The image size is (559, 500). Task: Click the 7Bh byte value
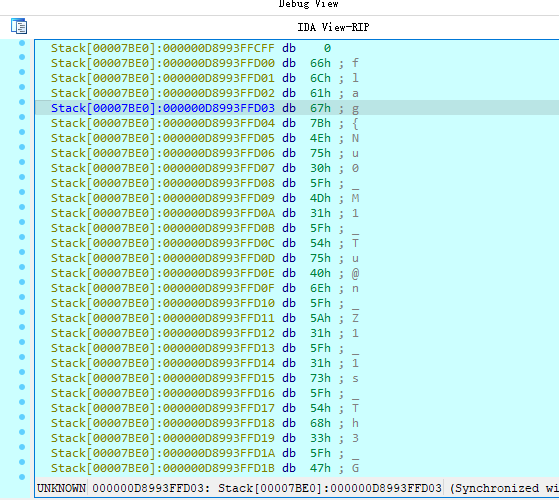(x=320, y=123)
